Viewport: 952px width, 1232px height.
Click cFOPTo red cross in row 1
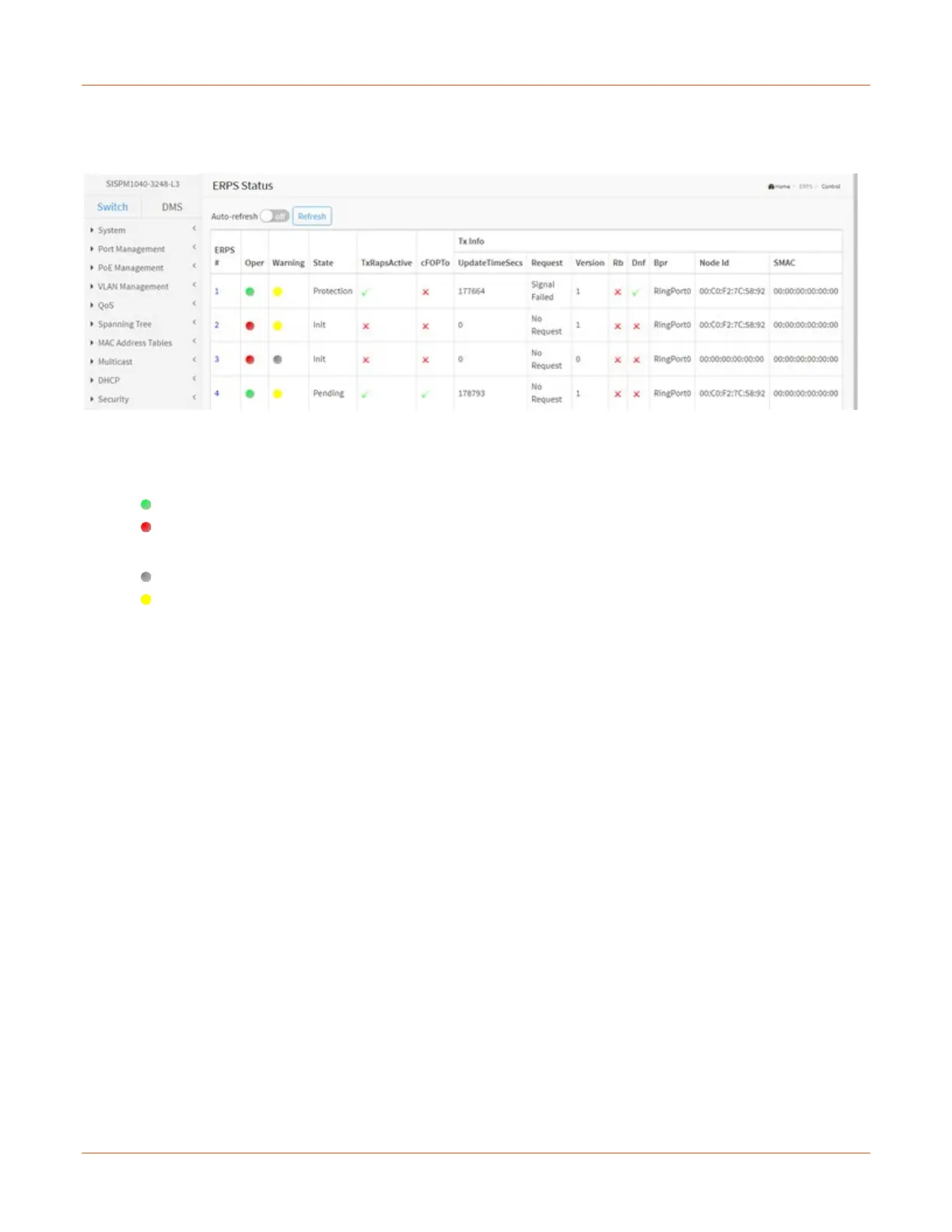425,292
